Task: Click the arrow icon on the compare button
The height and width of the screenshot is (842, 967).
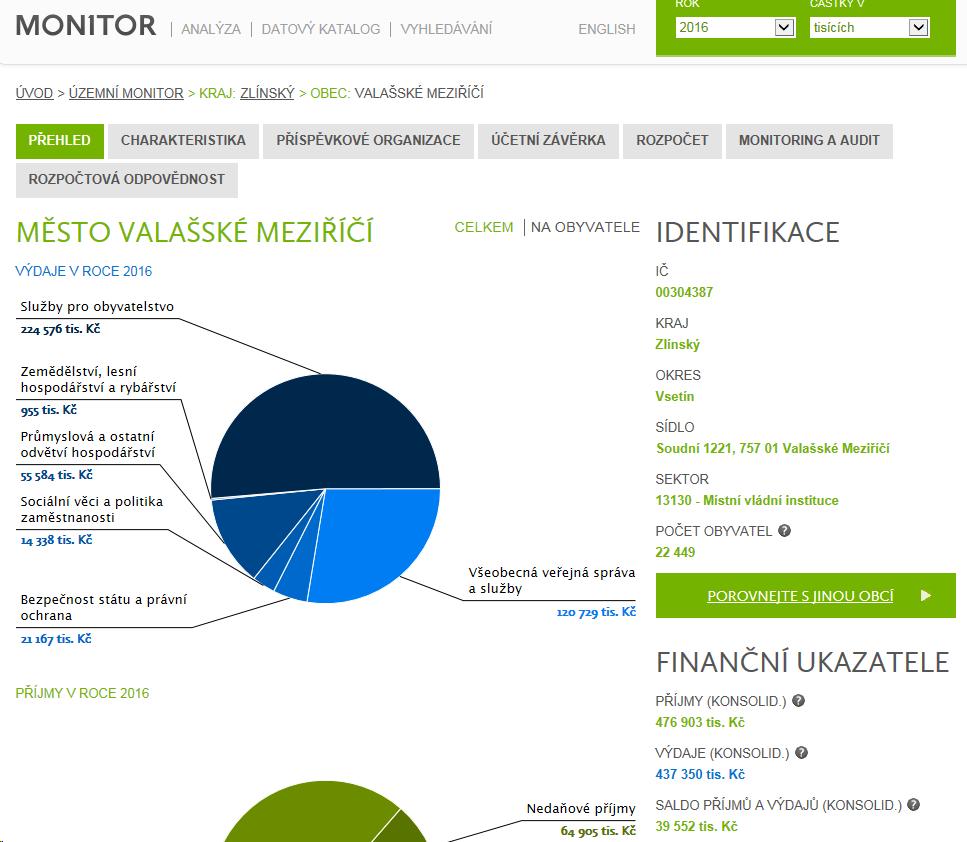Action: pyautogui.click(x=926, y=595)
